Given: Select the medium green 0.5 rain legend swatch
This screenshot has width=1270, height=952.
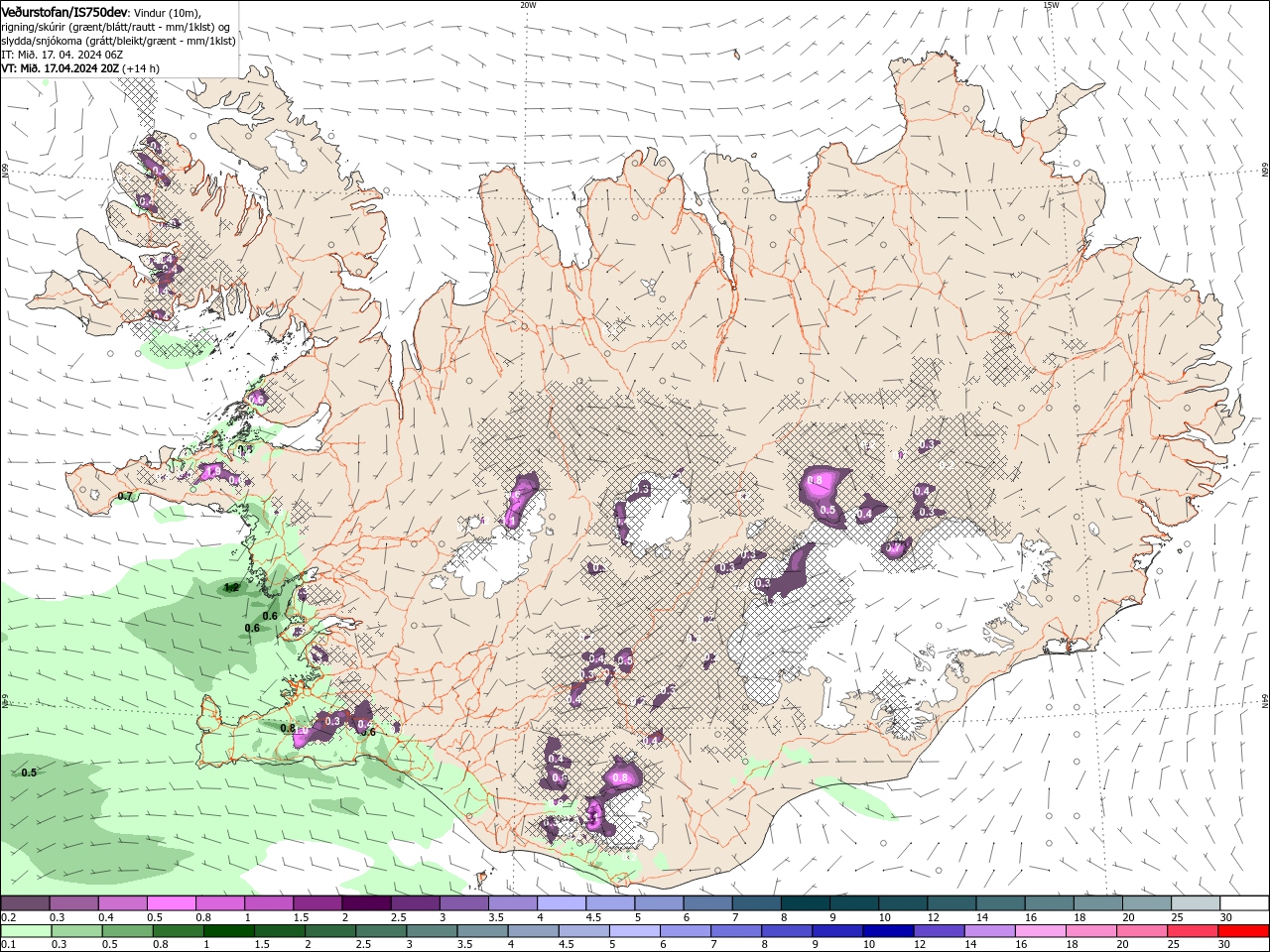Looking at the screenshot, I should pos(127,931).
